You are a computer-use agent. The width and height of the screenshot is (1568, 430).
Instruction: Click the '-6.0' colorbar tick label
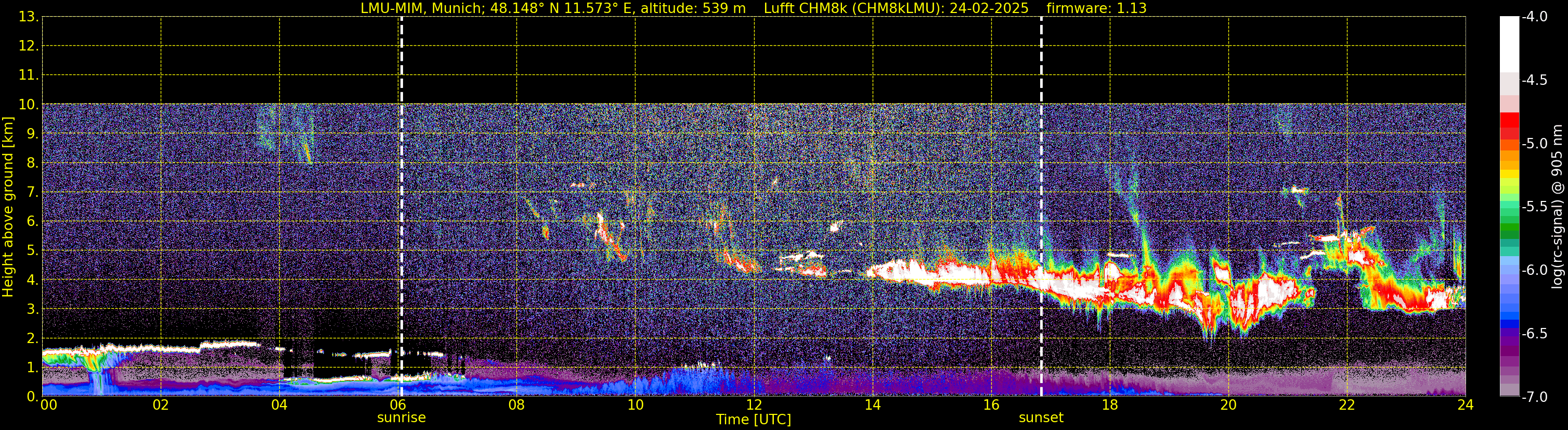click(1535, 270)
